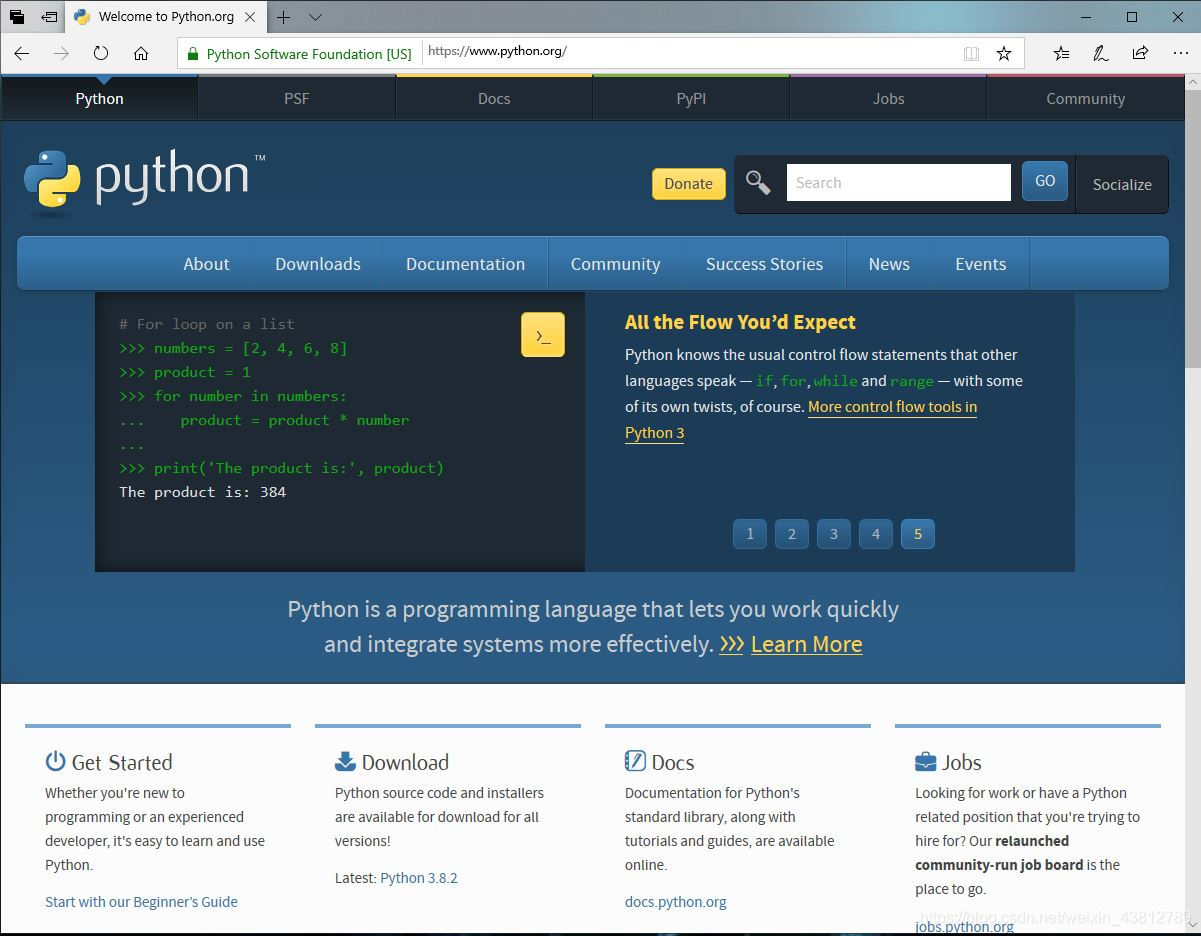The width and height of the screenshot is (1201, 936).
Task: Show tab previews chevron
Action: click(x=315, y=17)
